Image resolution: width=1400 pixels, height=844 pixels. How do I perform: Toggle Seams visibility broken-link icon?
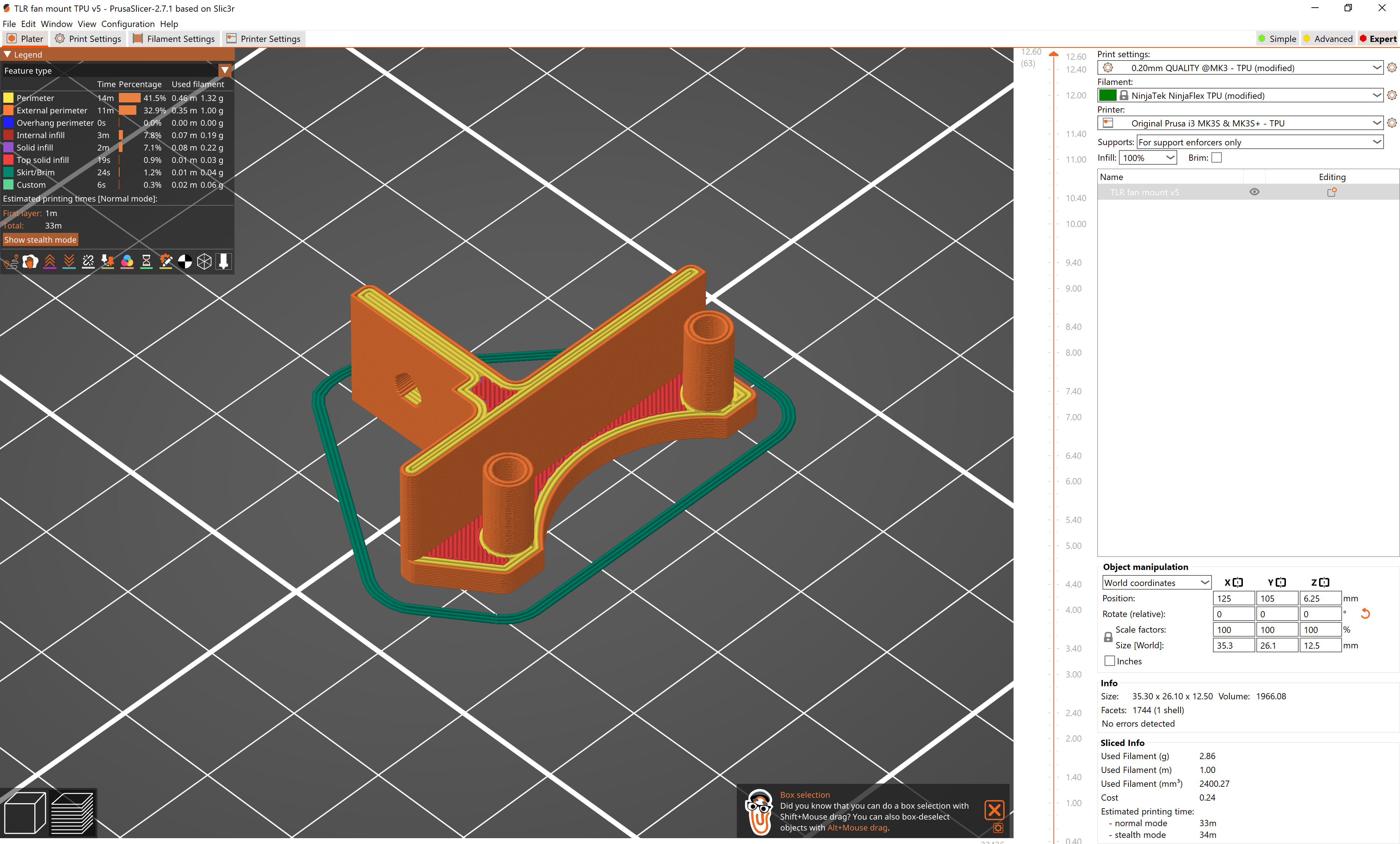[x=88, y=261]
